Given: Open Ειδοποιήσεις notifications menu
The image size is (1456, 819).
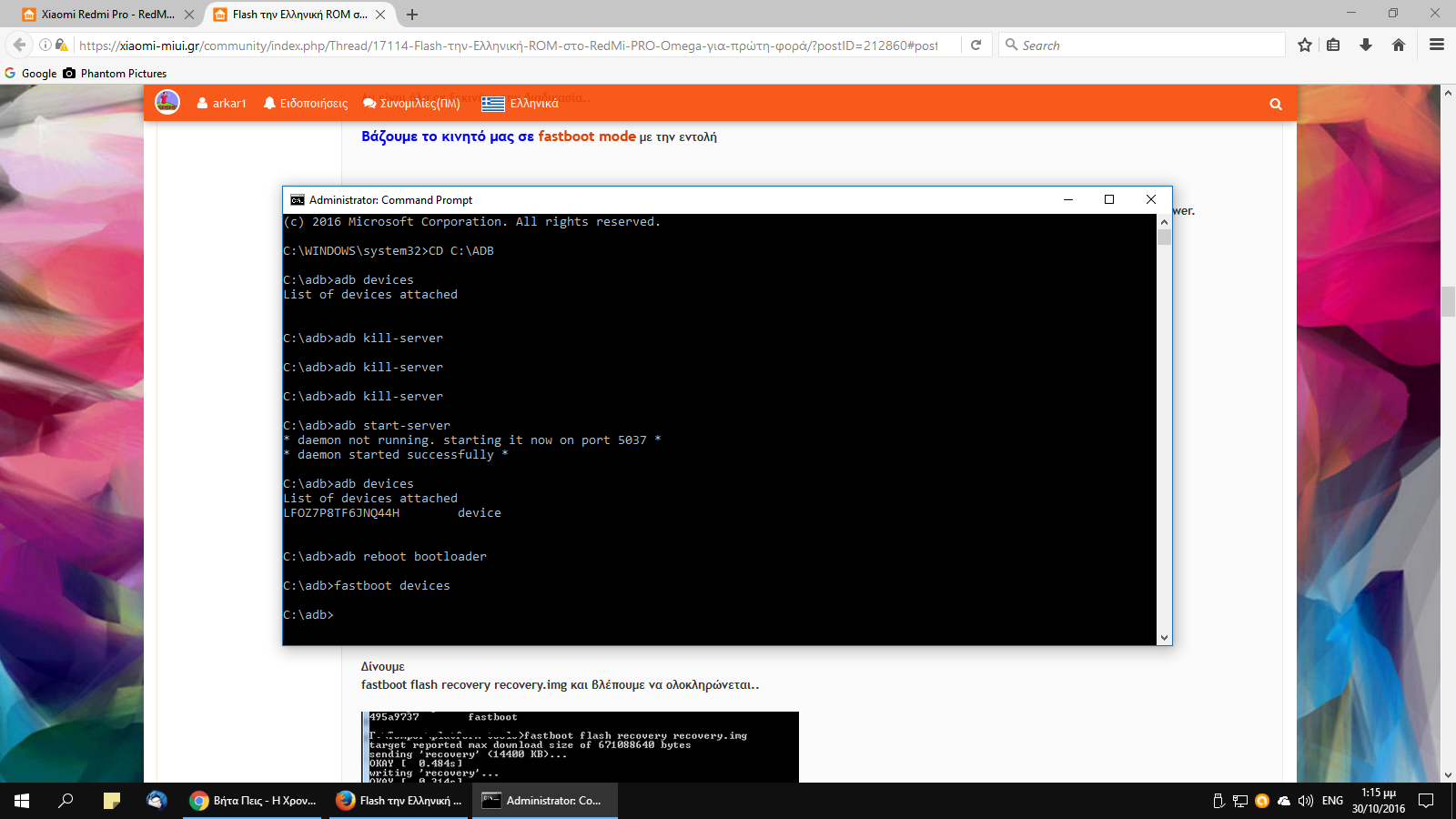Looking at the screenshot, I should [306, 104].
